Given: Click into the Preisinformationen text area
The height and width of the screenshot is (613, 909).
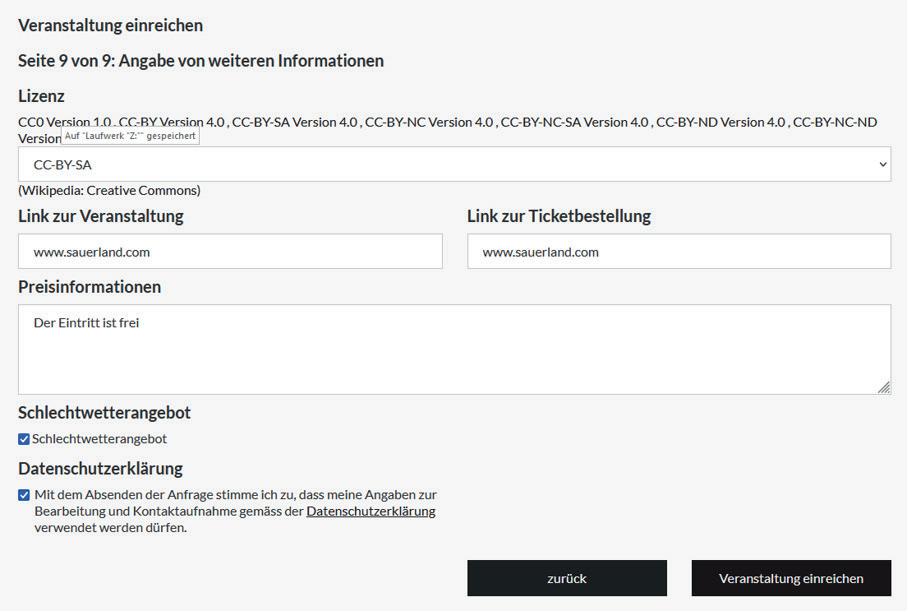Looking at the screenshot, I should 454,349.
